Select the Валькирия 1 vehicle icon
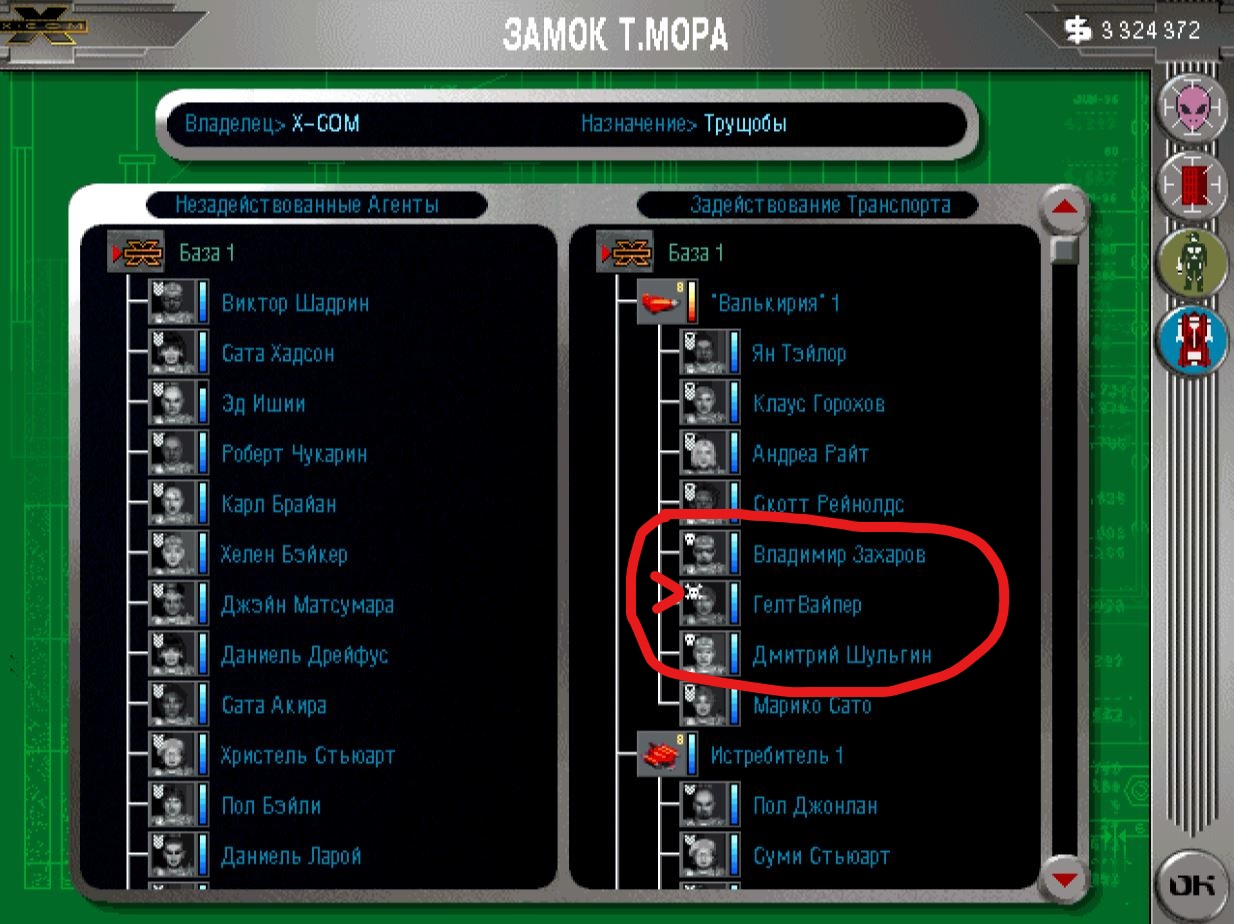Screen dimensions: 1234x924 click(x=662, y=302)
